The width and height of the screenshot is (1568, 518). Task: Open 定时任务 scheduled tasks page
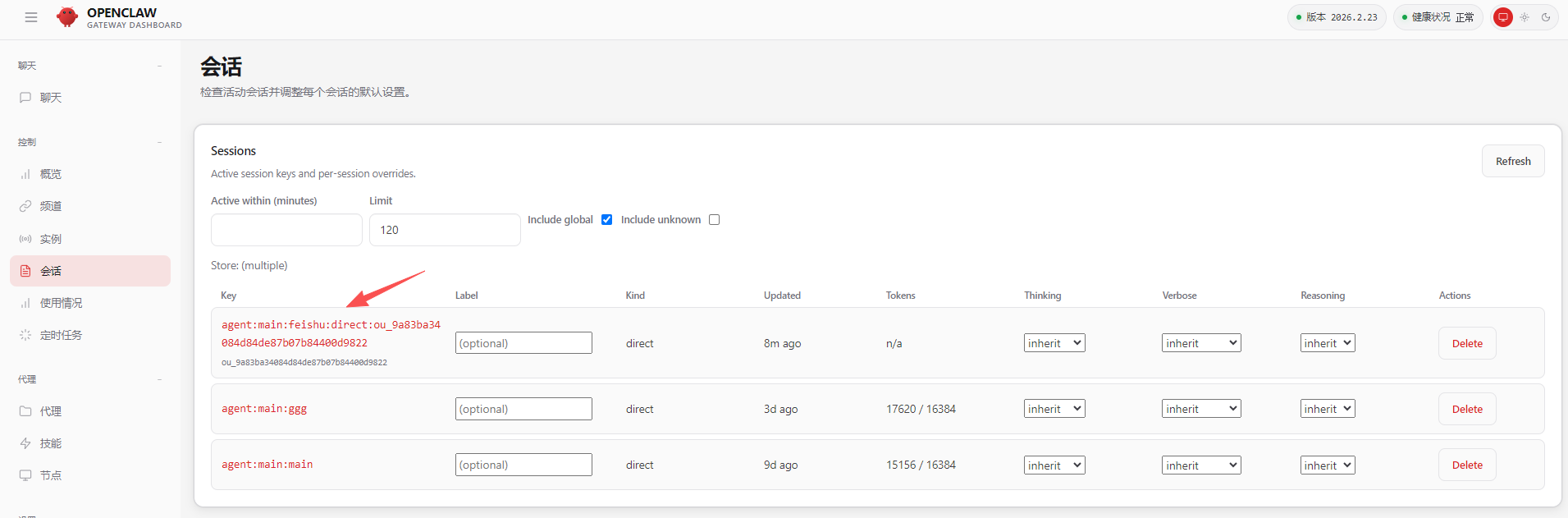(90, 335)
